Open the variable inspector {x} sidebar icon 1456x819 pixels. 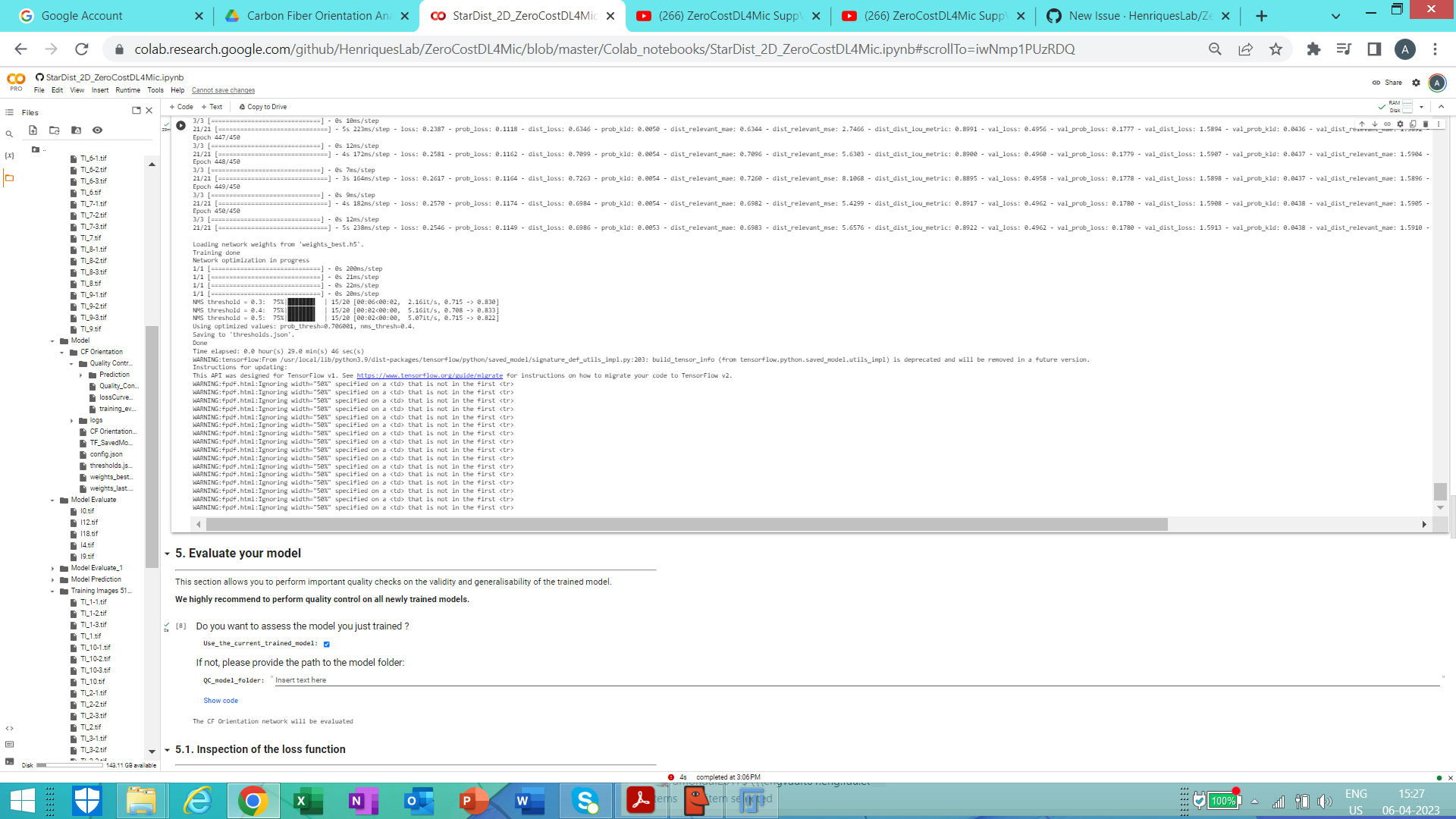click(x=10, y=155)
